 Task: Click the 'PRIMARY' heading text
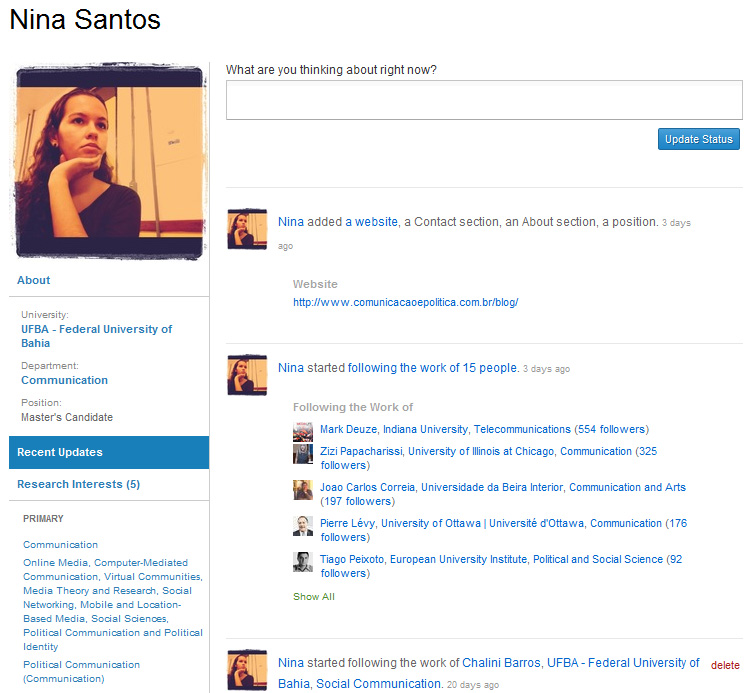click(x=43, y=519)
